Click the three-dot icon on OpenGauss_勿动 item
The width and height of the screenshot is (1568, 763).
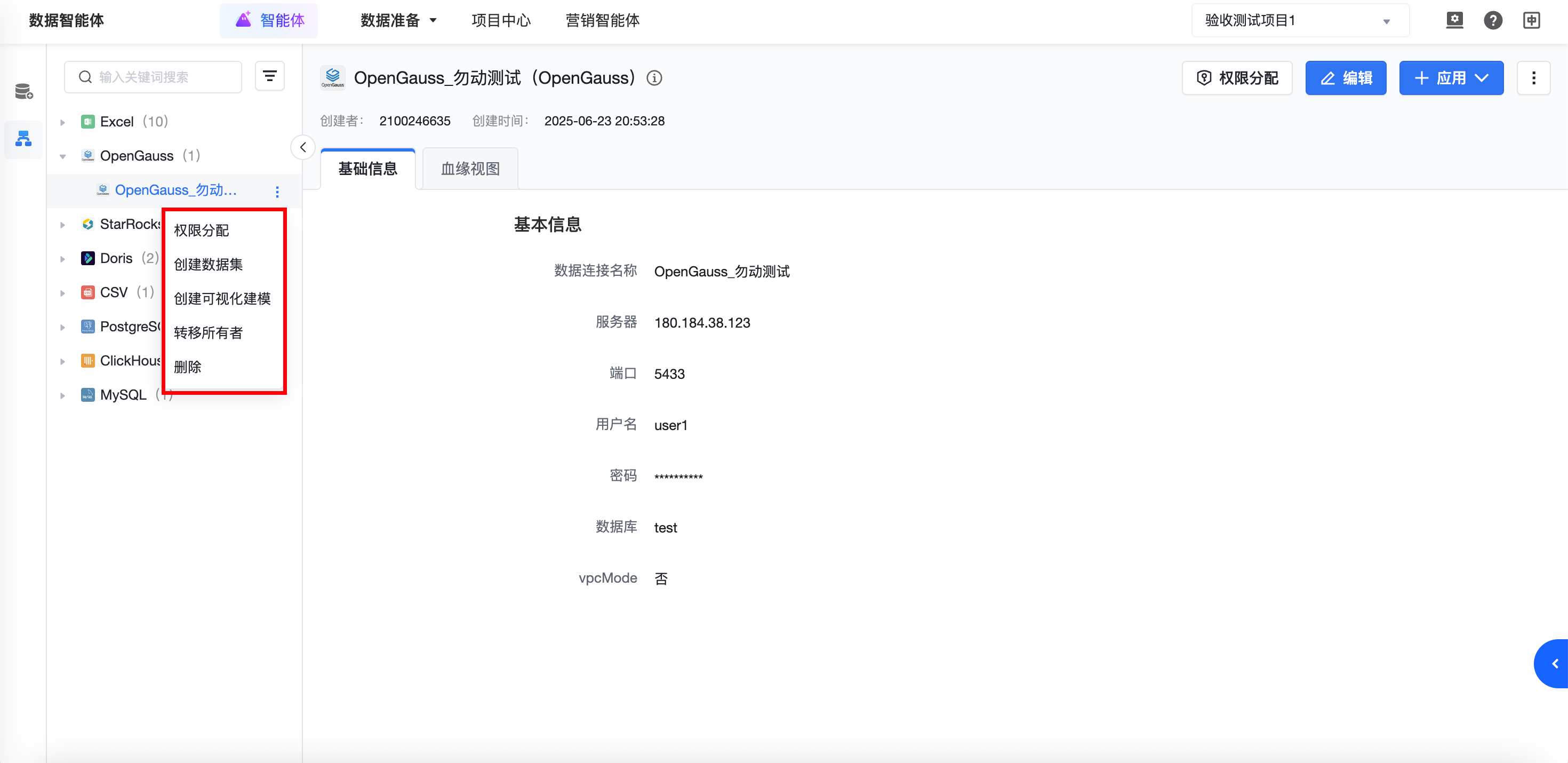(x=277, y=192)
